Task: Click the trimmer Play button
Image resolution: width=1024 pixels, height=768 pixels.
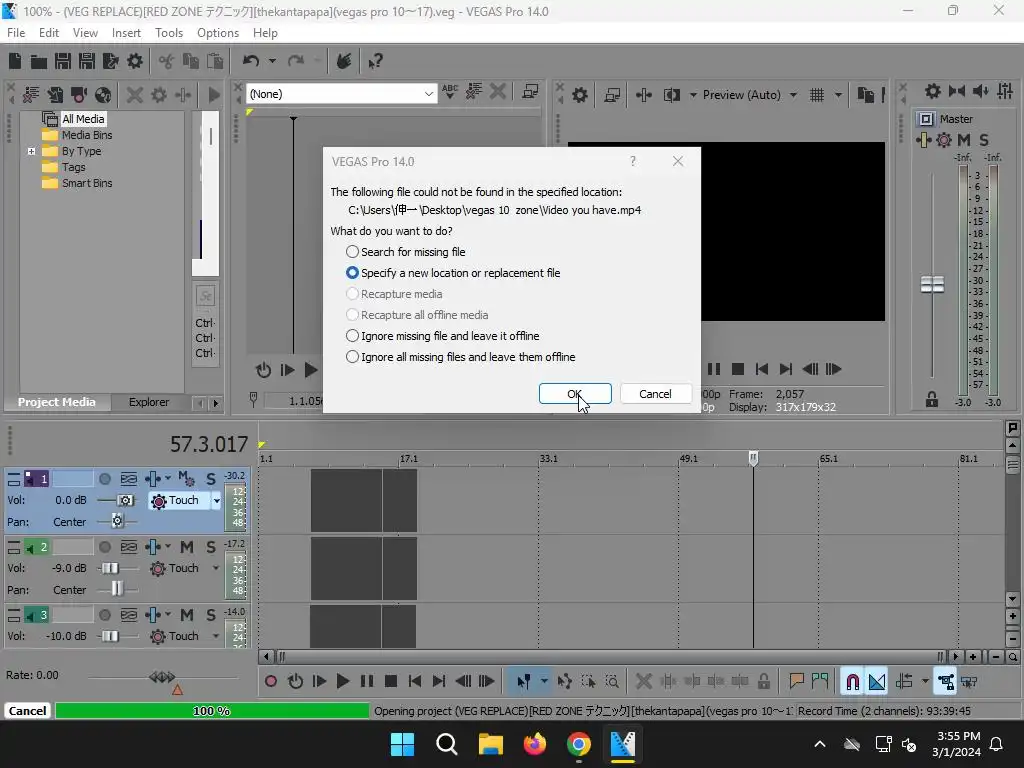Action: tap(311, 370)
